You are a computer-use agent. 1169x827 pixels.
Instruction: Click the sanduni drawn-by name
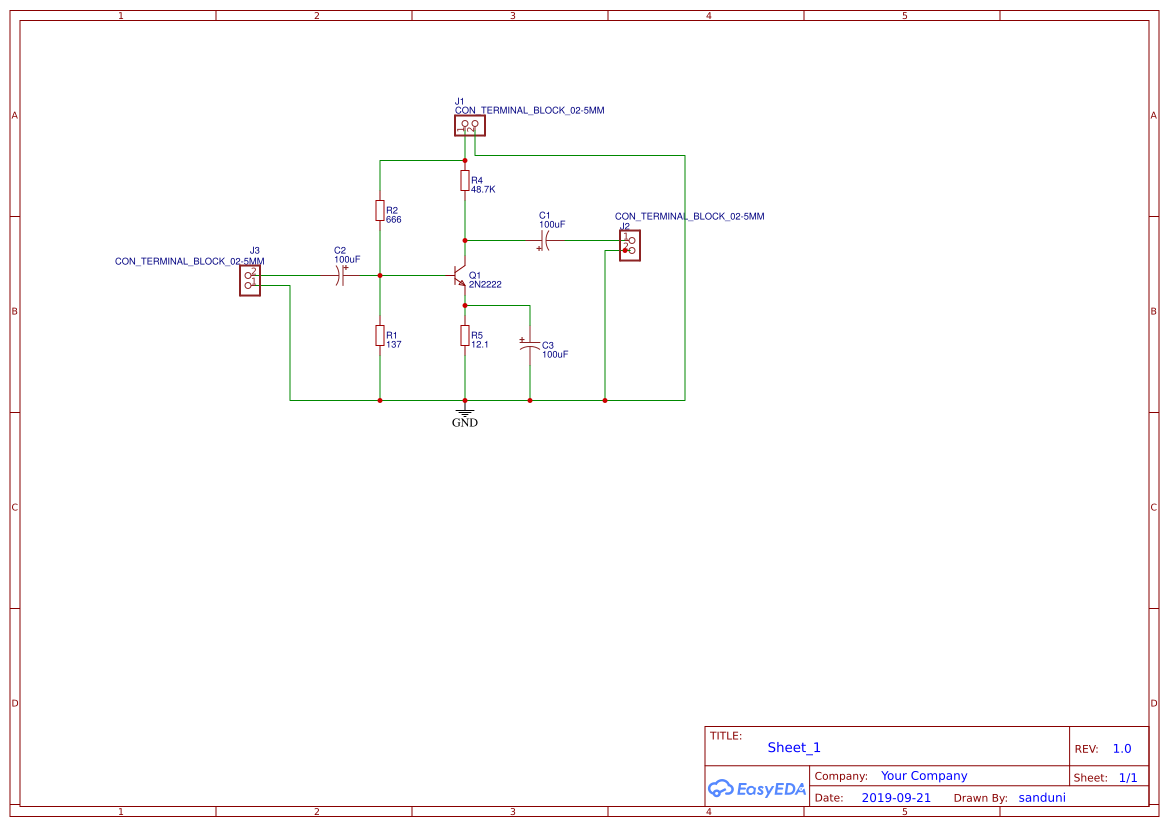[1041, 797]
